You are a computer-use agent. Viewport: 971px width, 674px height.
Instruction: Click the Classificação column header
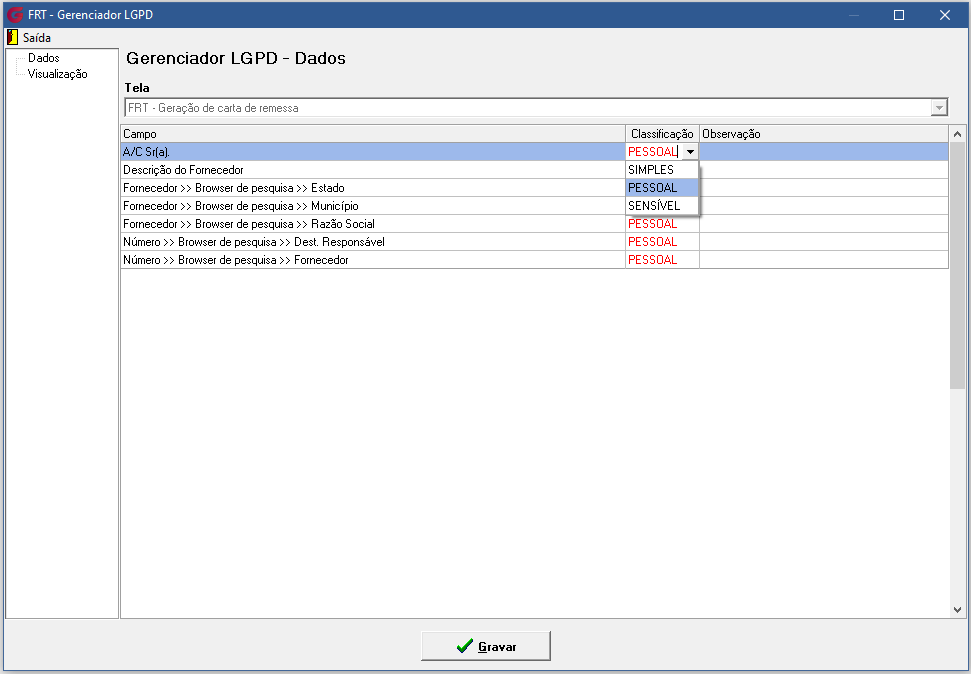pos(662,134)
